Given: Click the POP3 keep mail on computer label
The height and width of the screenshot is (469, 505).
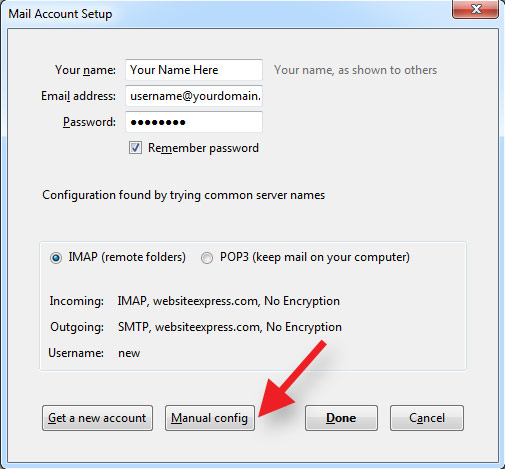Looking at the screenshot, I should point(315,257).
